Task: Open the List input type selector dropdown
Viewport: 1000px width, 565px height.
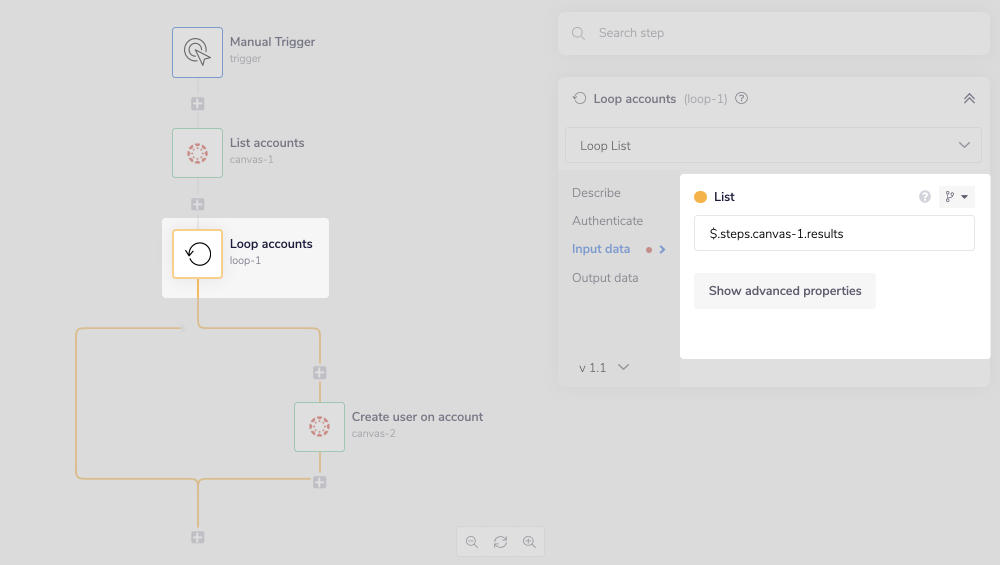Action: (x=956, y=197)
